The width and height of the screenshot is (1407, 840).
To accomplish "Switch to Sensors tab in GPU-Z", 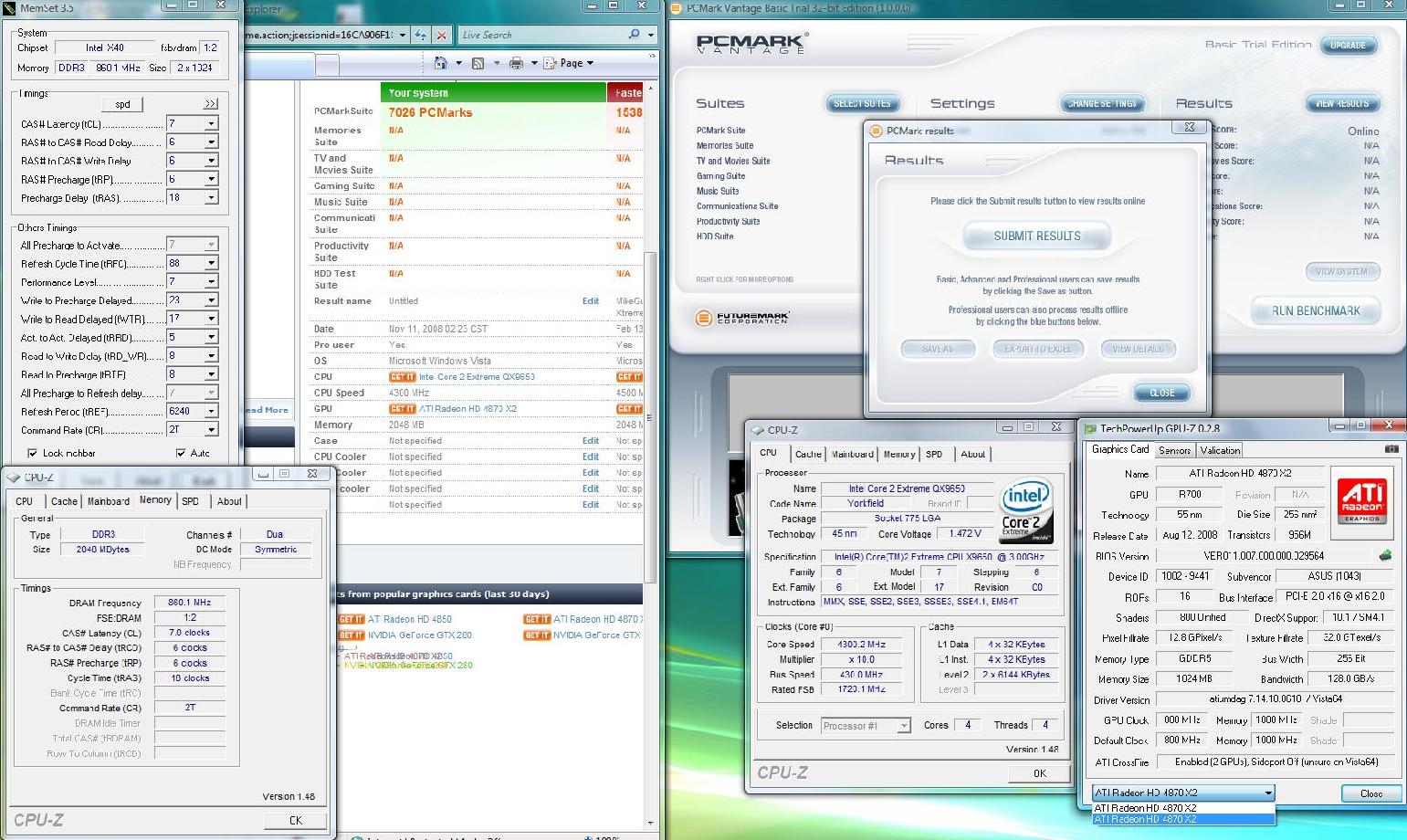I will pos(1174,450).
